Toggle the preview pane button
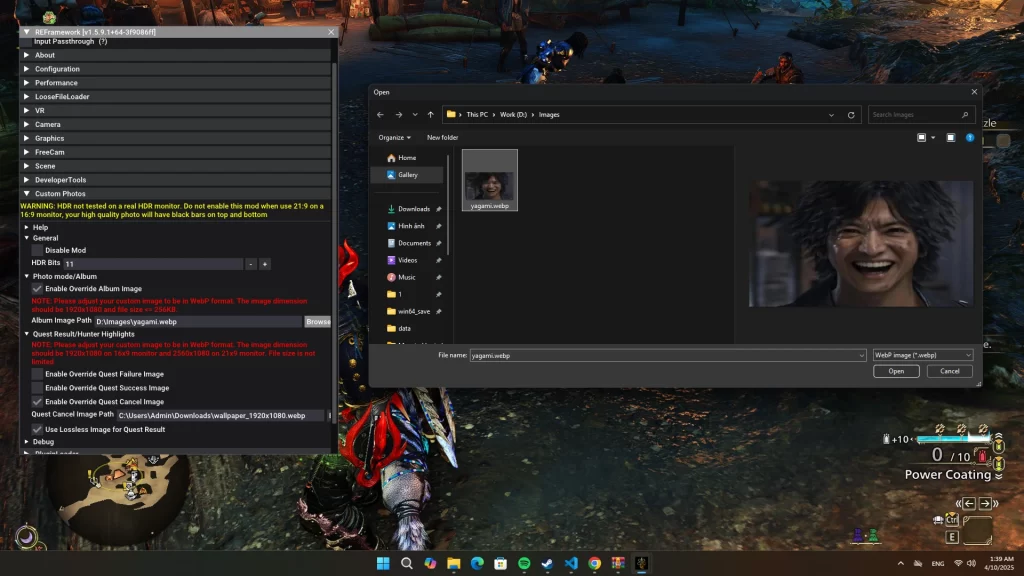1024x576 pixels. (x=951, y=138)
